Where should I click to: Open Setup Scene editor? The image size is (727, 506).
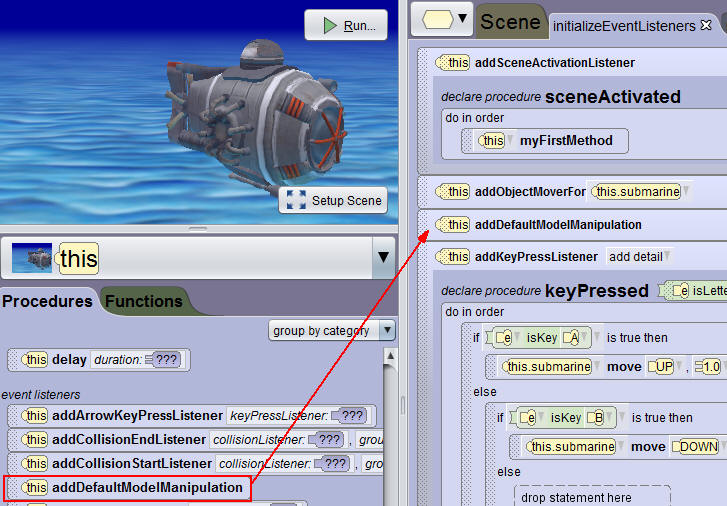333,200
